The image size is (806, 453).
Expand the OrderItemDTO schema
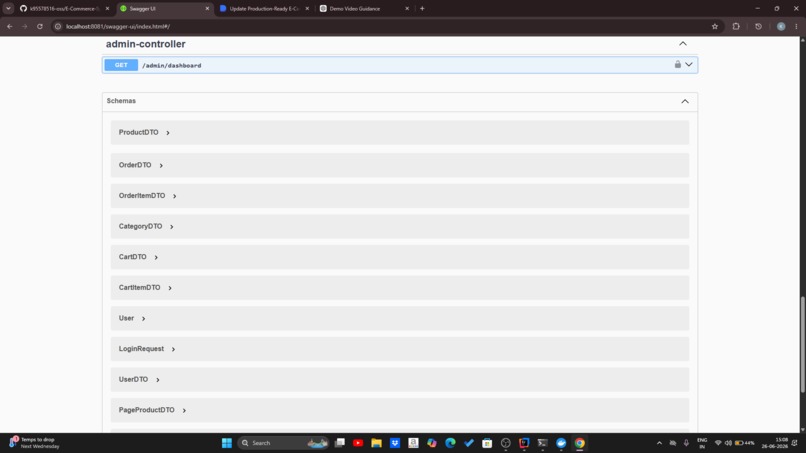tap(175, 196)
